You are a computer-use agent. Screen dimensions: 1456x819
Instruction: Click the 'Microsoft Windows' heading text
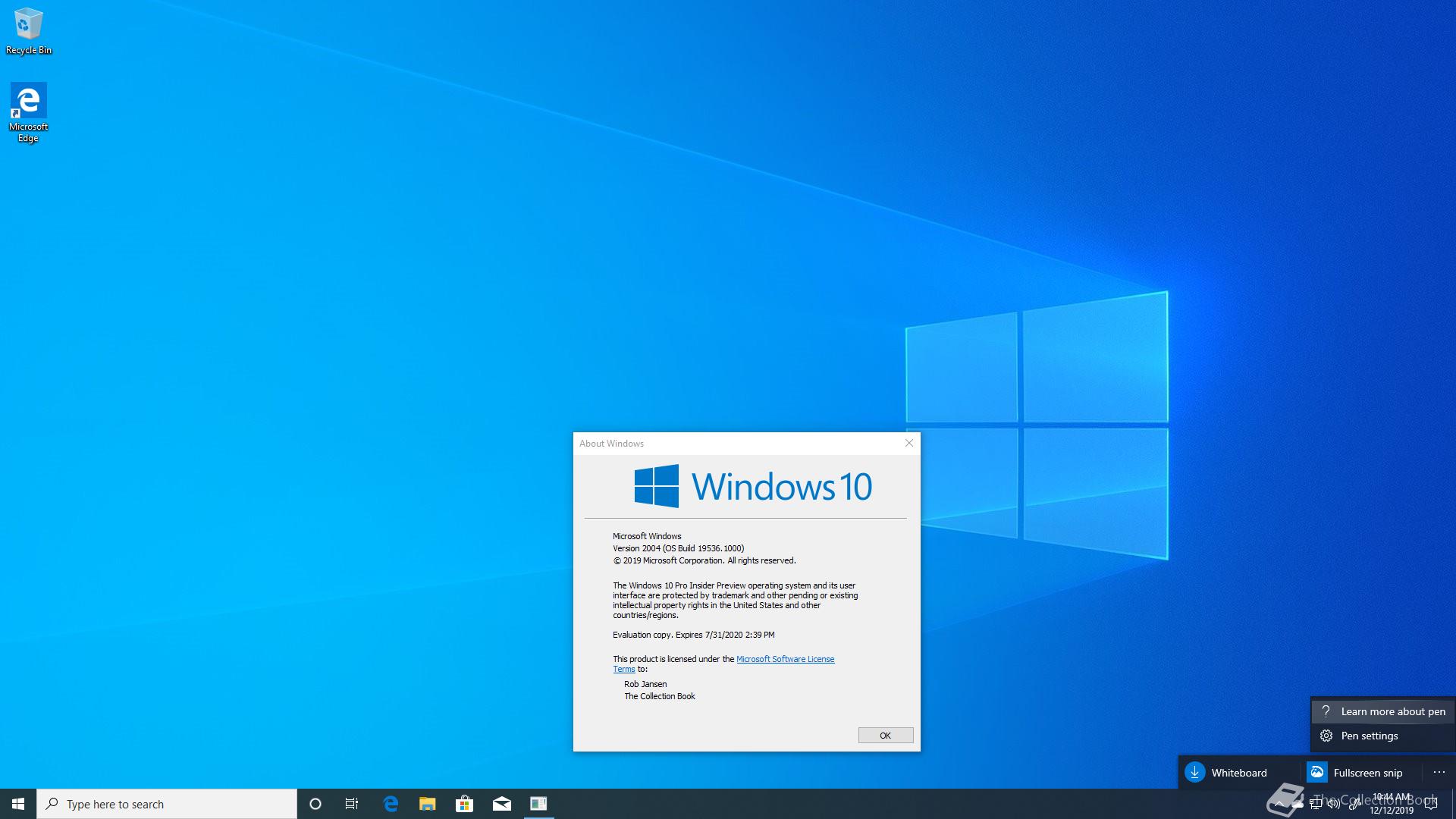click(647, 536)
